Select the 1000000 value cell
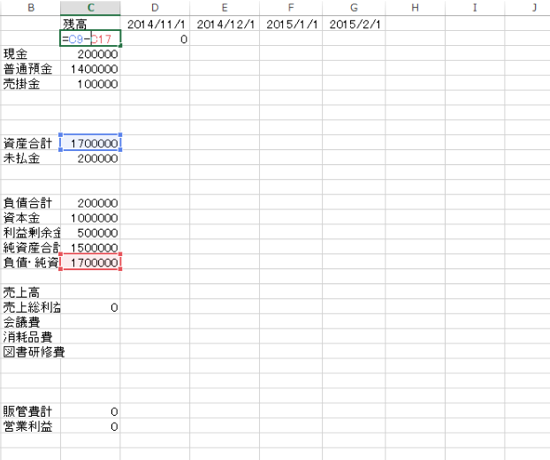 (90, 218)
